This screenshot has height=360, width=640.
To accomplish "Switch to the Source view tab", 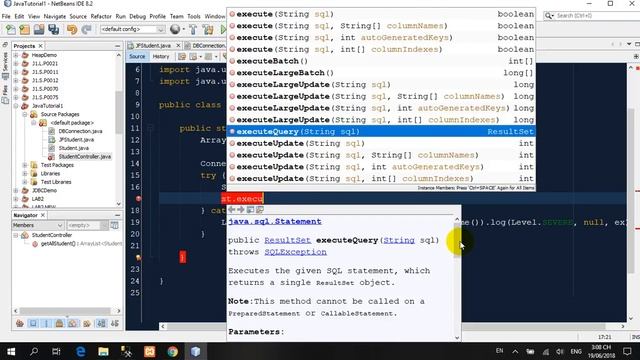I will tap(137, 56).
